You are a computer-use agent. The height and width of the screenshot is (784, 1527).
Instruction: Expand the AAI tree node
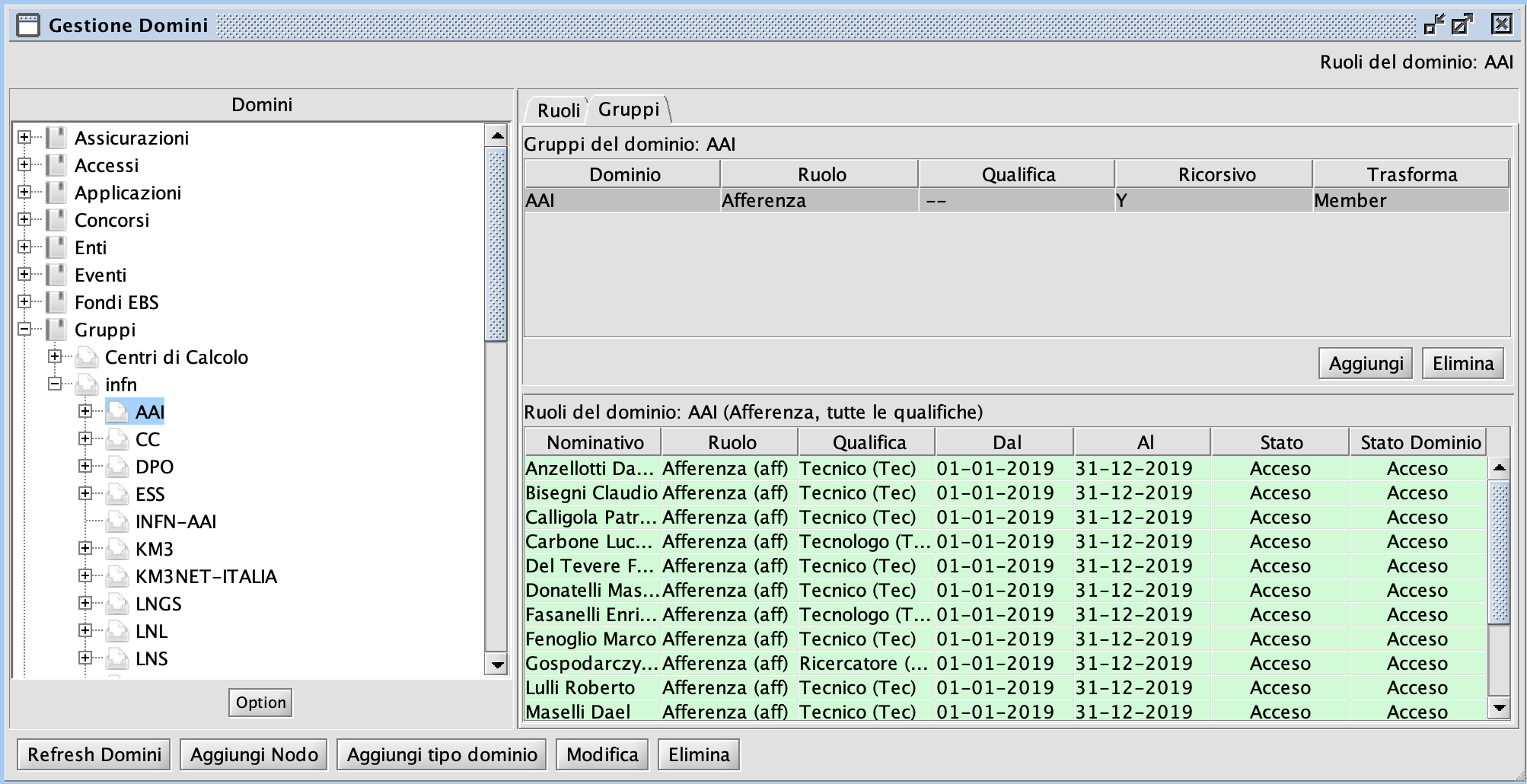coord(85,411)
